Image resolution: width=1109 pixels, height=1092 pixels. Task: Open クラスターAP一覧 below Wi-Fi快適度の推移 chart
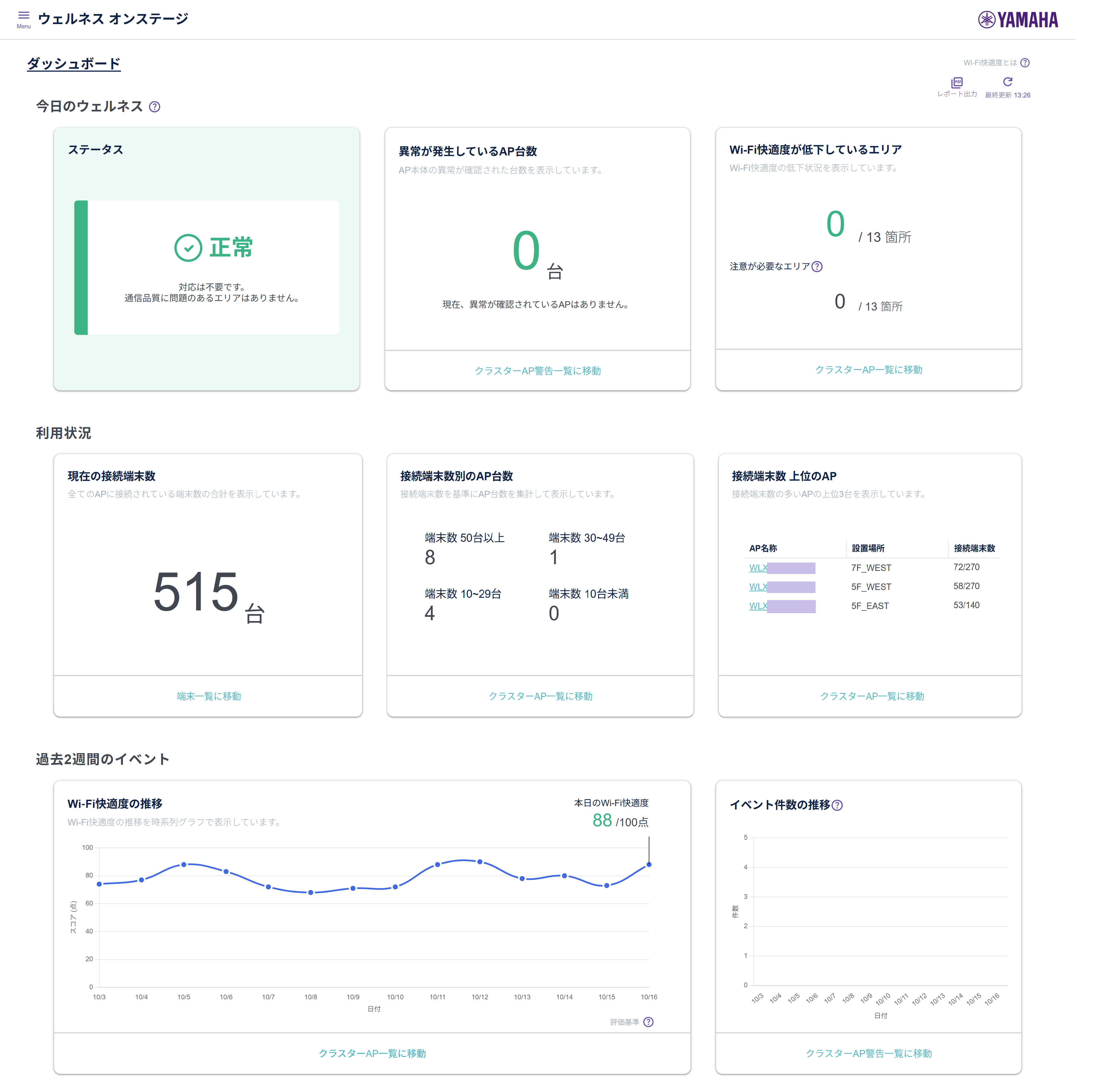point(372,1053)
